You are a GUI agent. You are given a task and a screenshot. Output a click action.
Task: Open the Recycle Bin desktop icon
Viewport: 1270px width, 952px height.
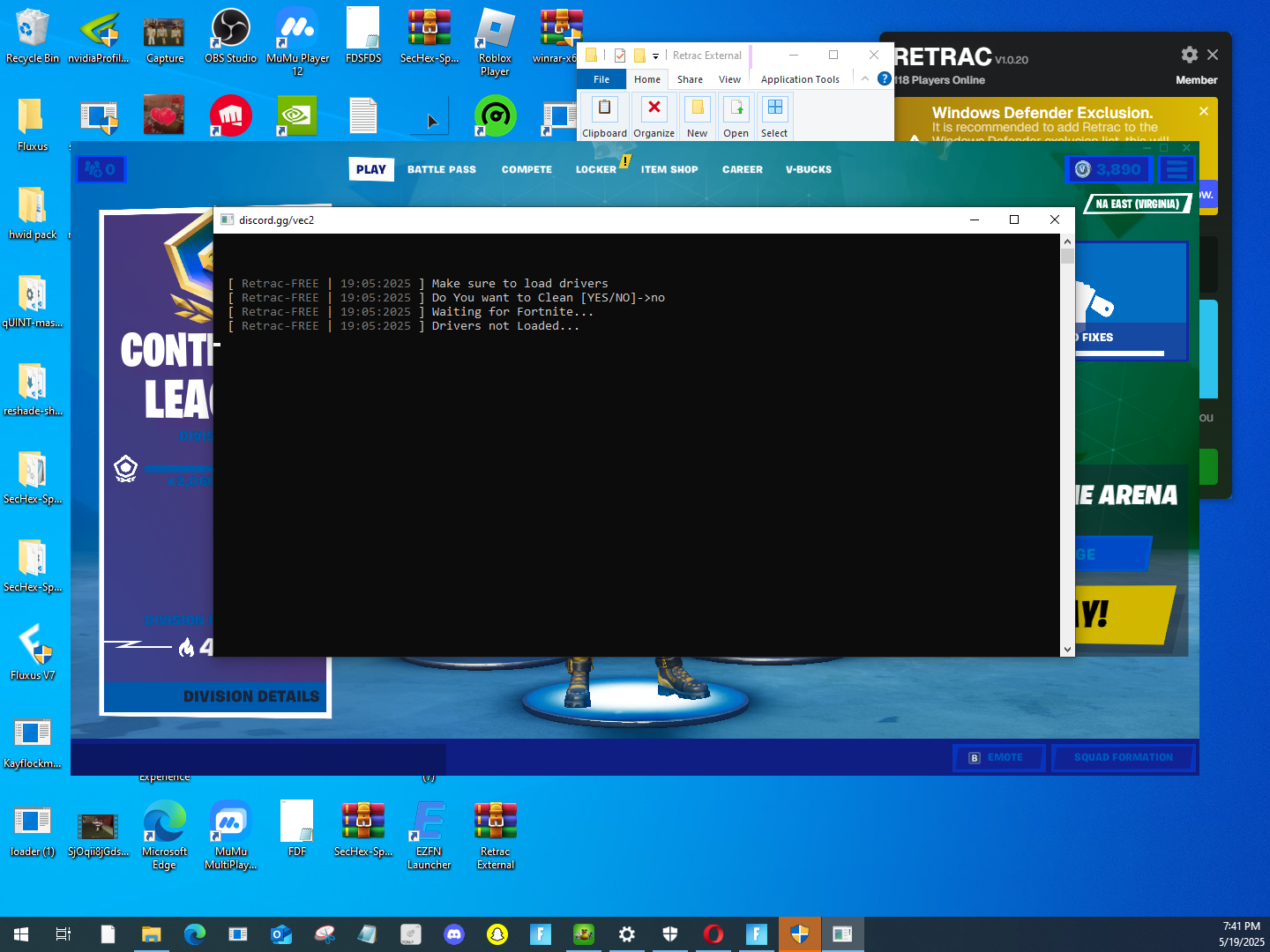[32, 36]
